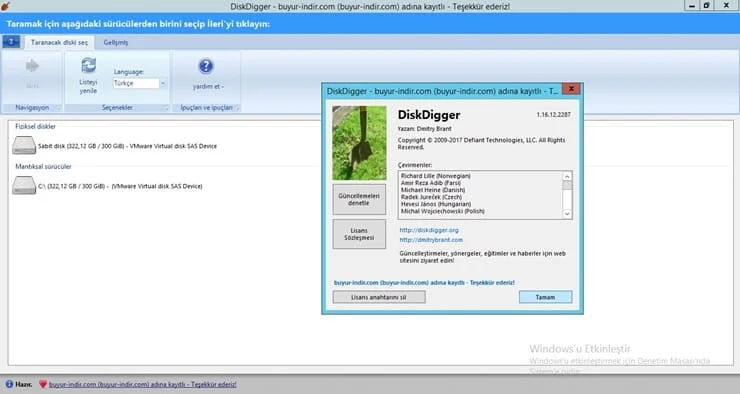Click the C:\ (322,12 GB) drive label
The width and height of the screenshot is (740, 394).
[x=120, y=186]
